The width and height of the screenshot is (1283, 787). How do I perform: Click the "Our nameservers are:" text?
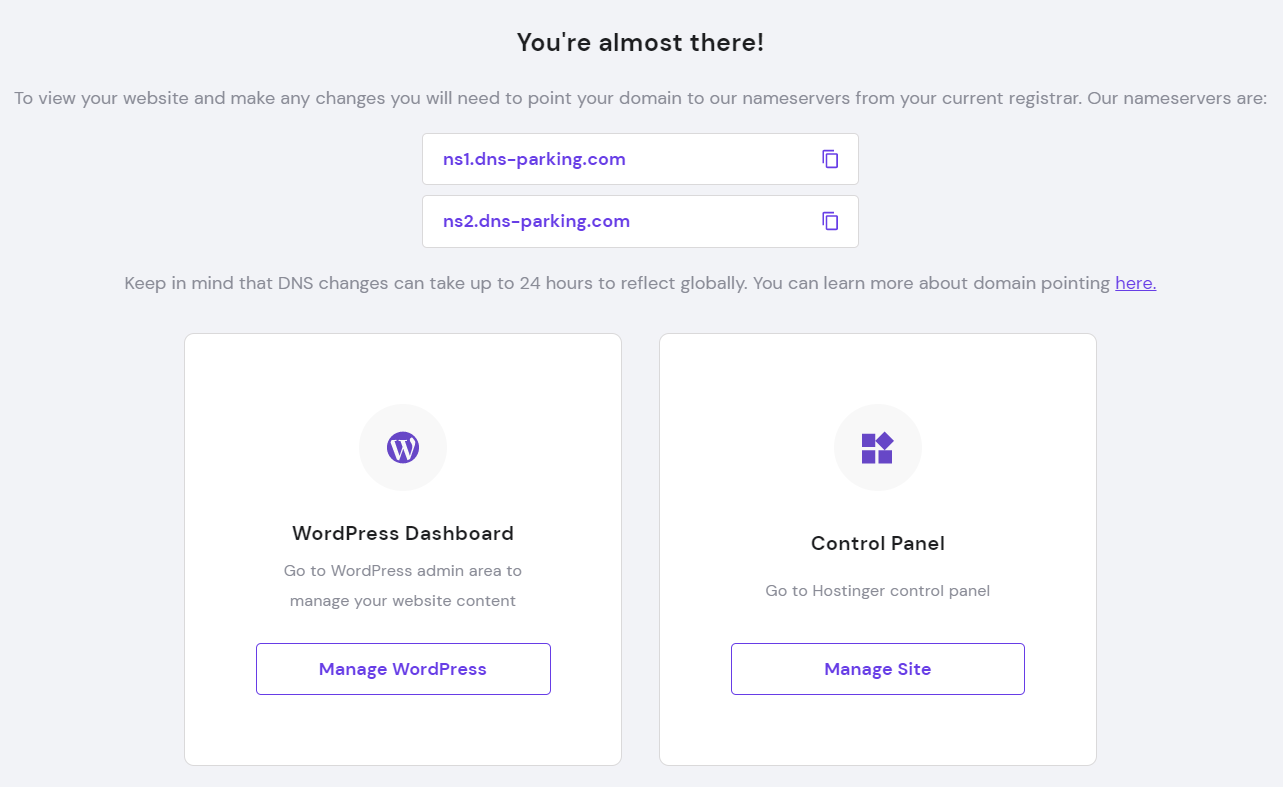point(1176,99)
